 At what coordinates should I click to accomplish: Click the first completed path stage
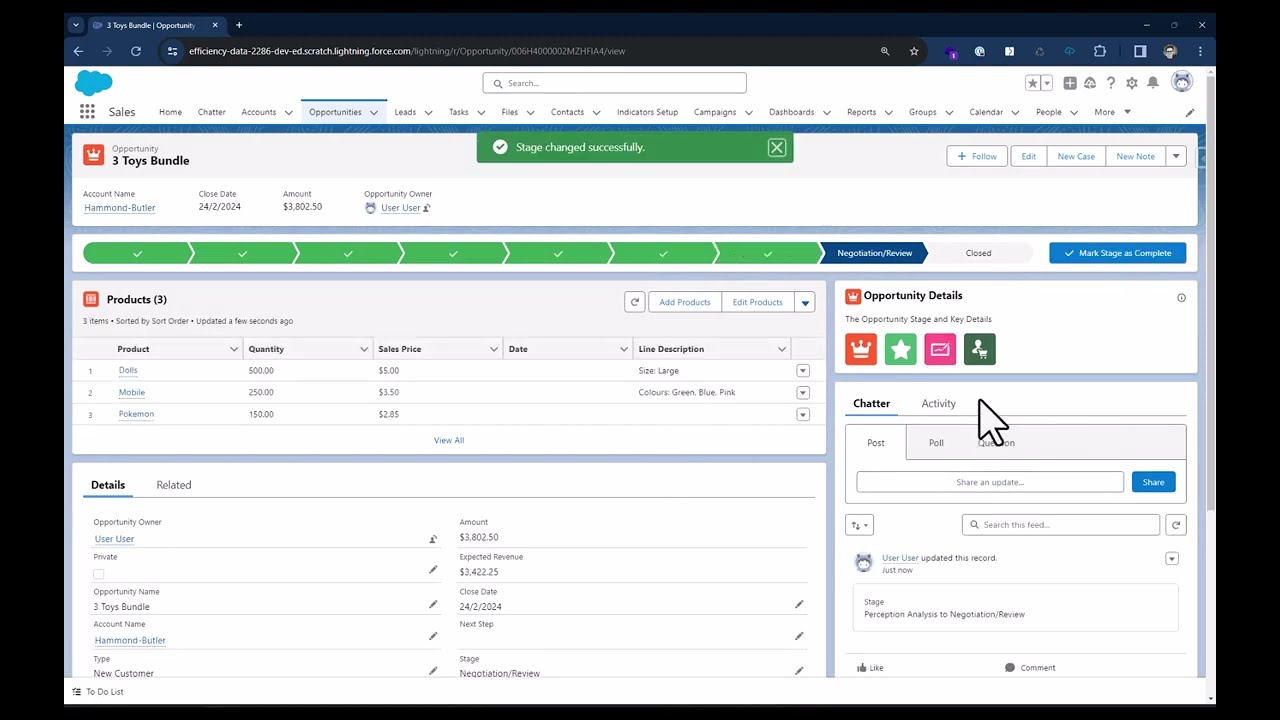tap(137, 254)
